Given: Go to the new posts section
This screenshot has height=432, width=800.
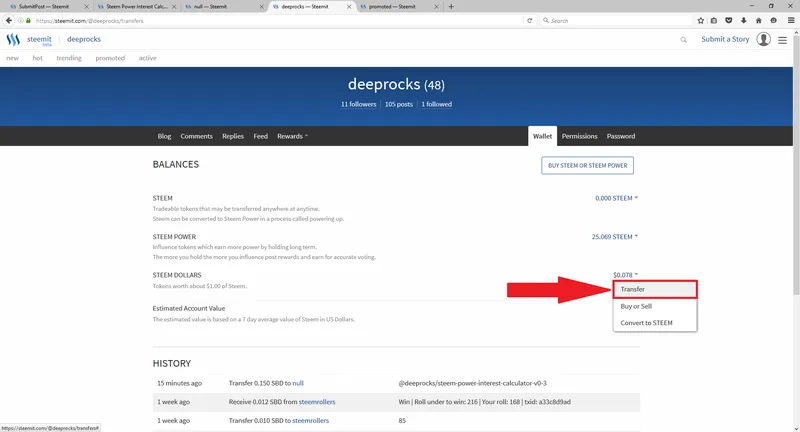Looking at the screenshot, I should point(12,58).
